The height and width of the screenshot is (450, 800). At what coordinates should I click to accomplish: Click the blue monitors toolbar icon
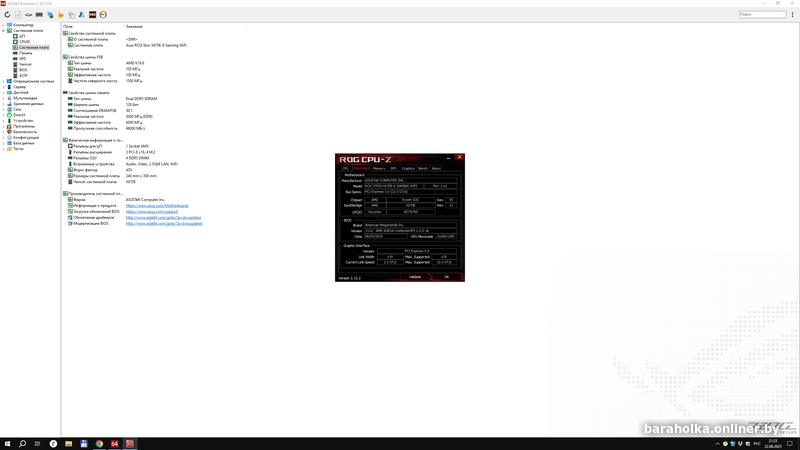(x=50, y=15)
